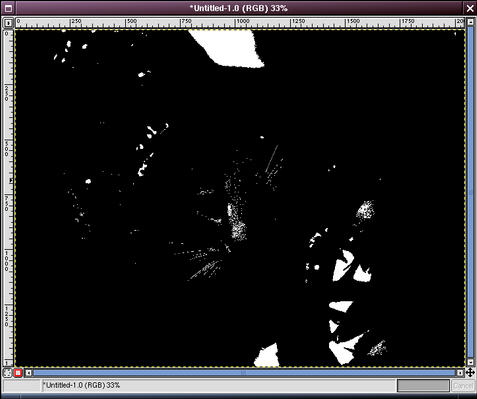Close the Untitled-1.0 image window
Image resolution: width=477 pixels, height=399 pixels.
470,8
